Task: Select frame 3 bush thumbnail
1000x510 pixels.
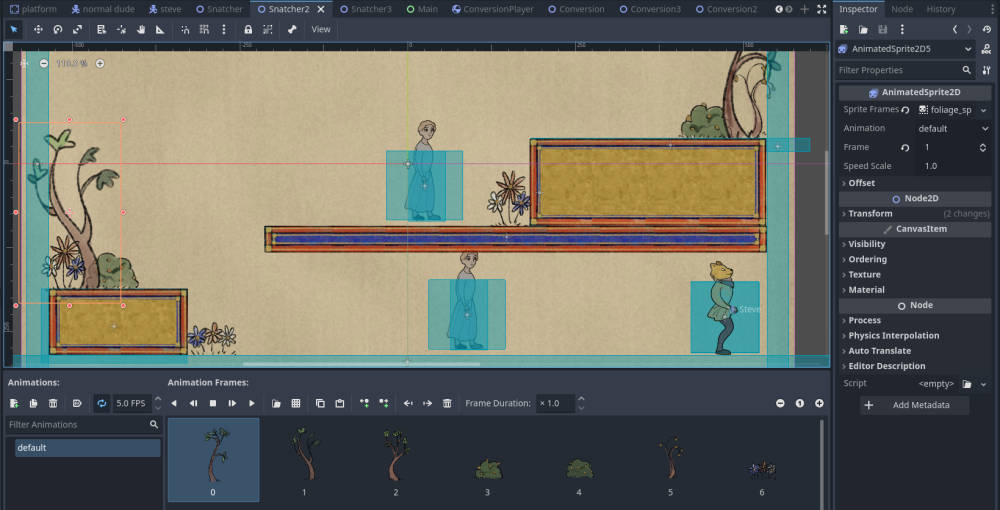Action: click(488, 467)
